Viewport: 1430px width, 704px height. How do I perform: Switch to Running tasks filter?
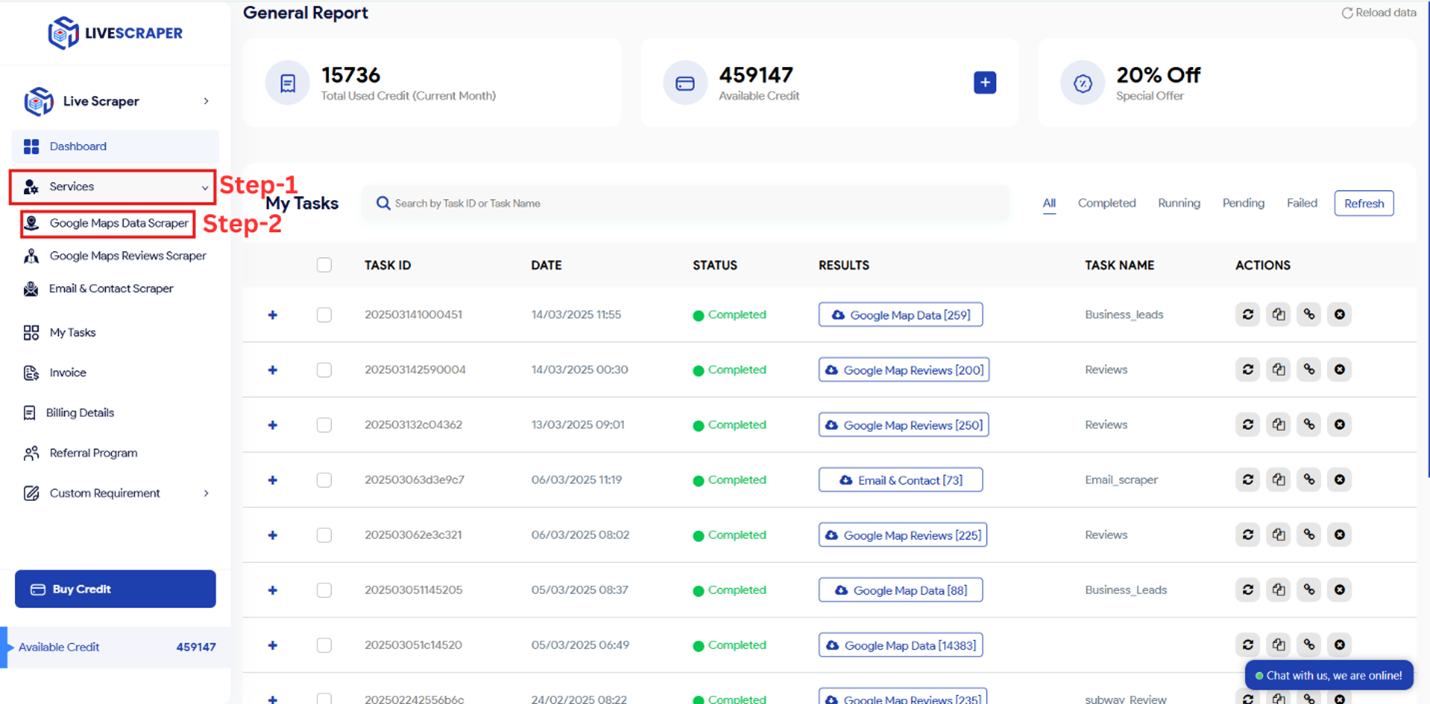click(x=1179, y=203)
